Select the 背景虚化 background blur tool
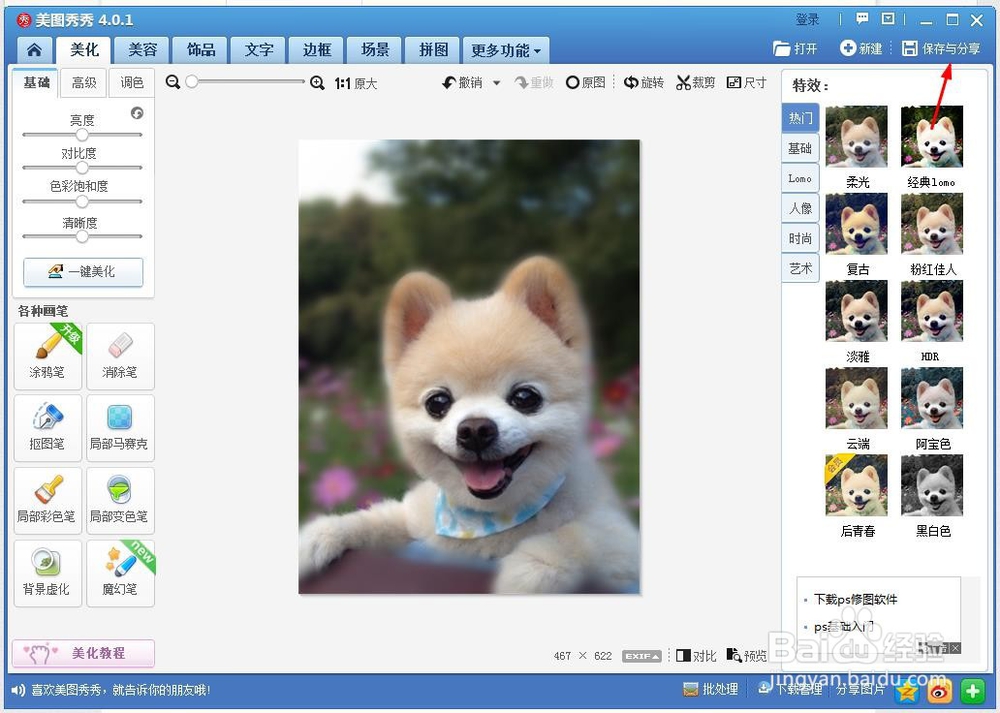 coord(48,573)
